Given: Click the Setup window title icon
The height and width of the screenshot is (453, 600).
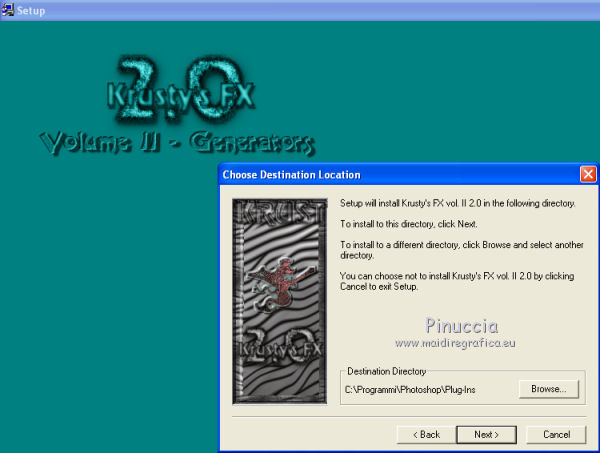Looking at the screenshot, I should click(7, 10).
